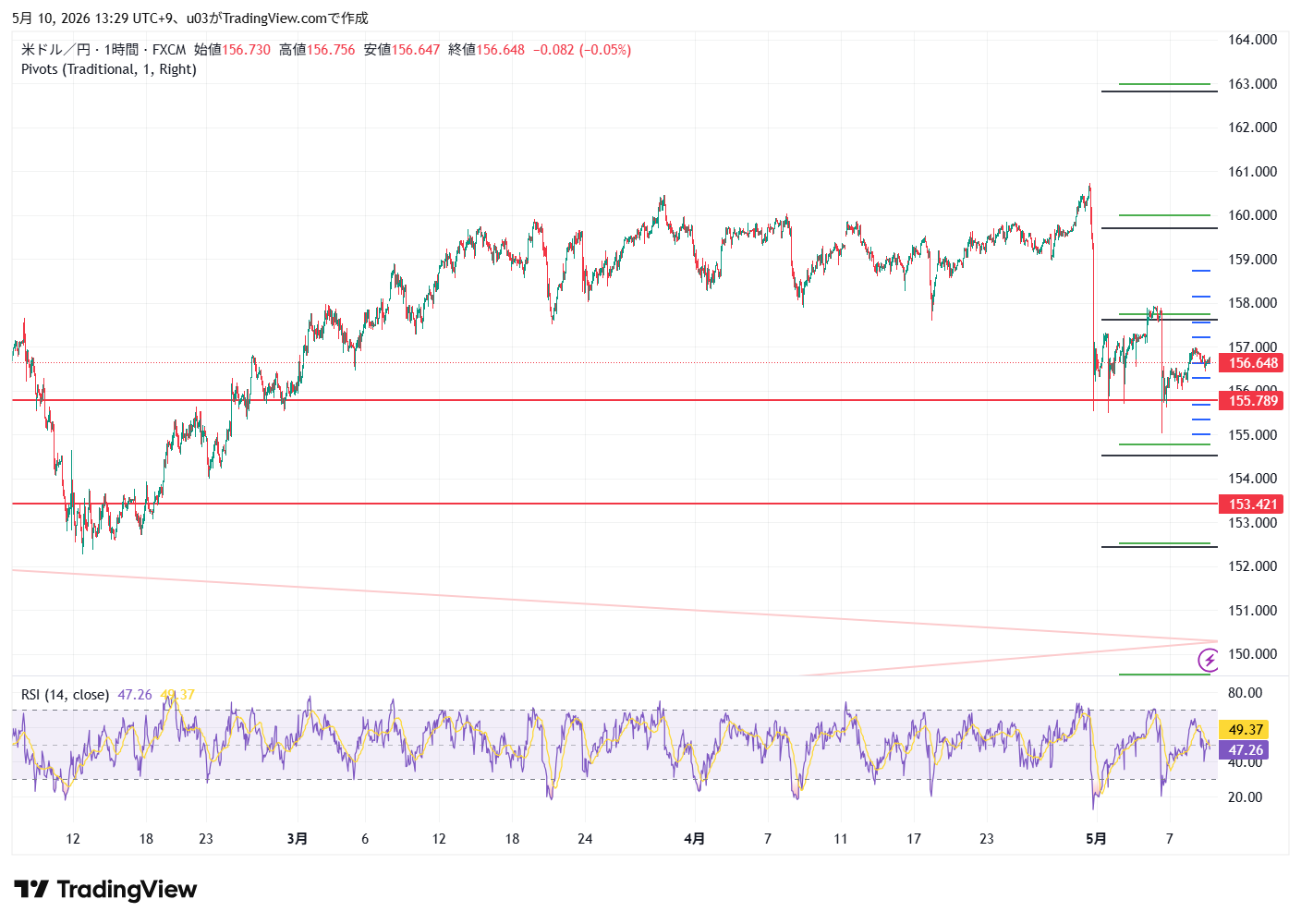Click the purple lightning bolt icon
The width and height of the screenshot is (1301, 924).
coord(1209,660)
